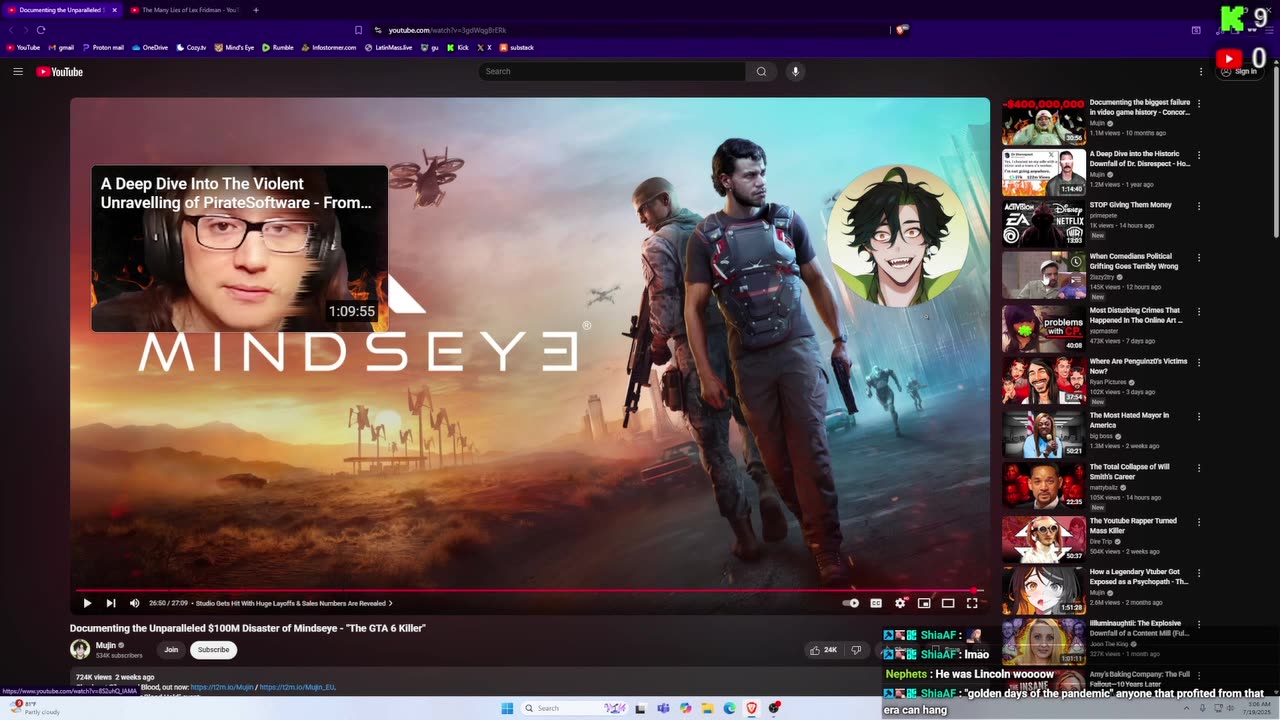
Task: Like the video with thumbs up
Action: pos(824,650)
